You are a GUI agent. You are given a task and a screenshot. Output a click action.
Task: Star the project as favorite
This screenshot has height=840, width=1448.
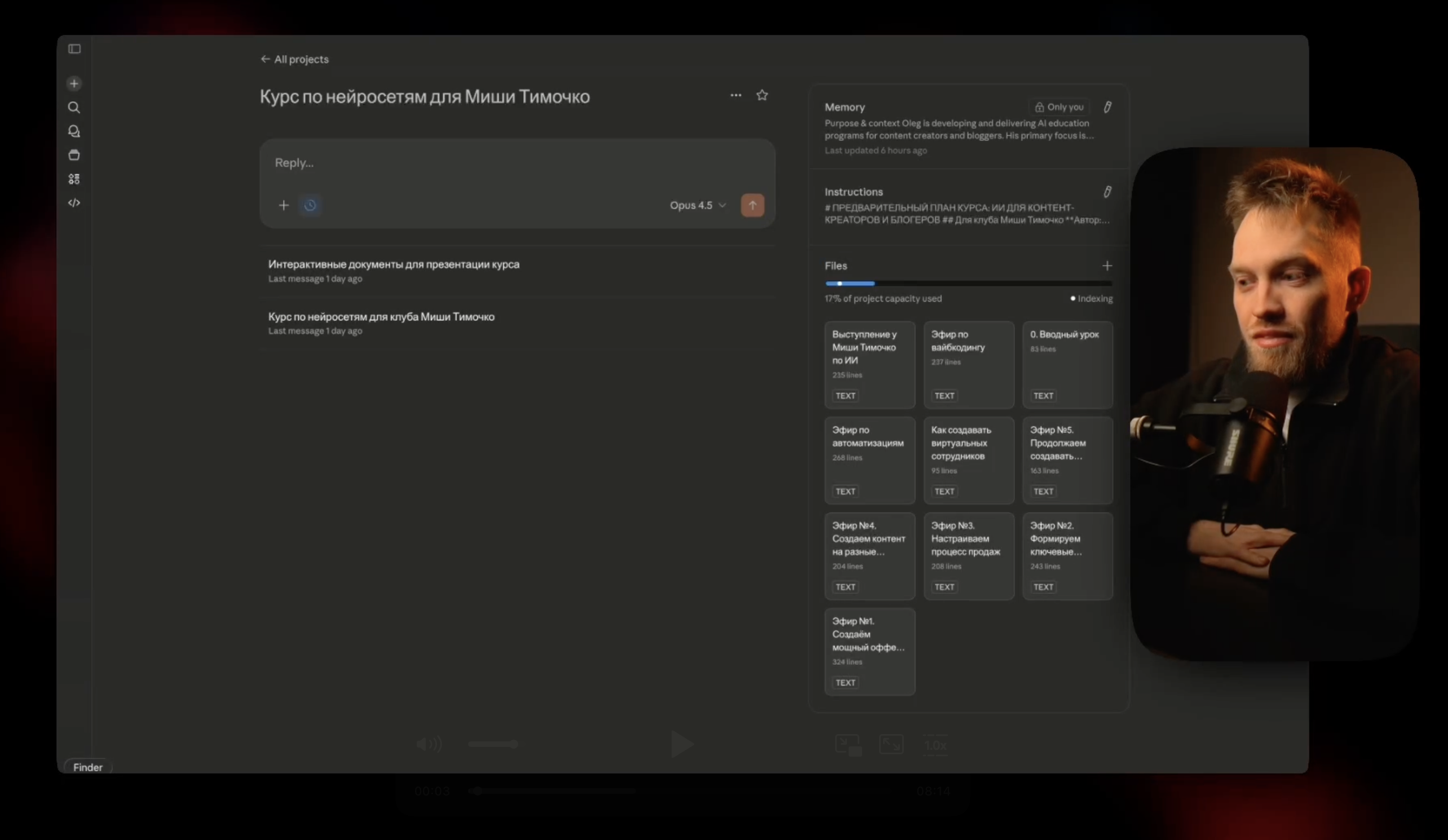click(762, 95)
